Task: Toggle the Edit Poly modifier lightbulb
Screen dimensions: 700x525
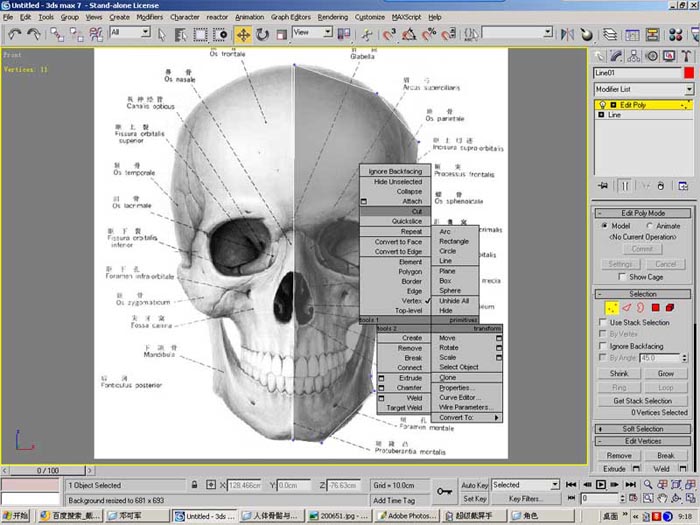Action: (602, 105)
